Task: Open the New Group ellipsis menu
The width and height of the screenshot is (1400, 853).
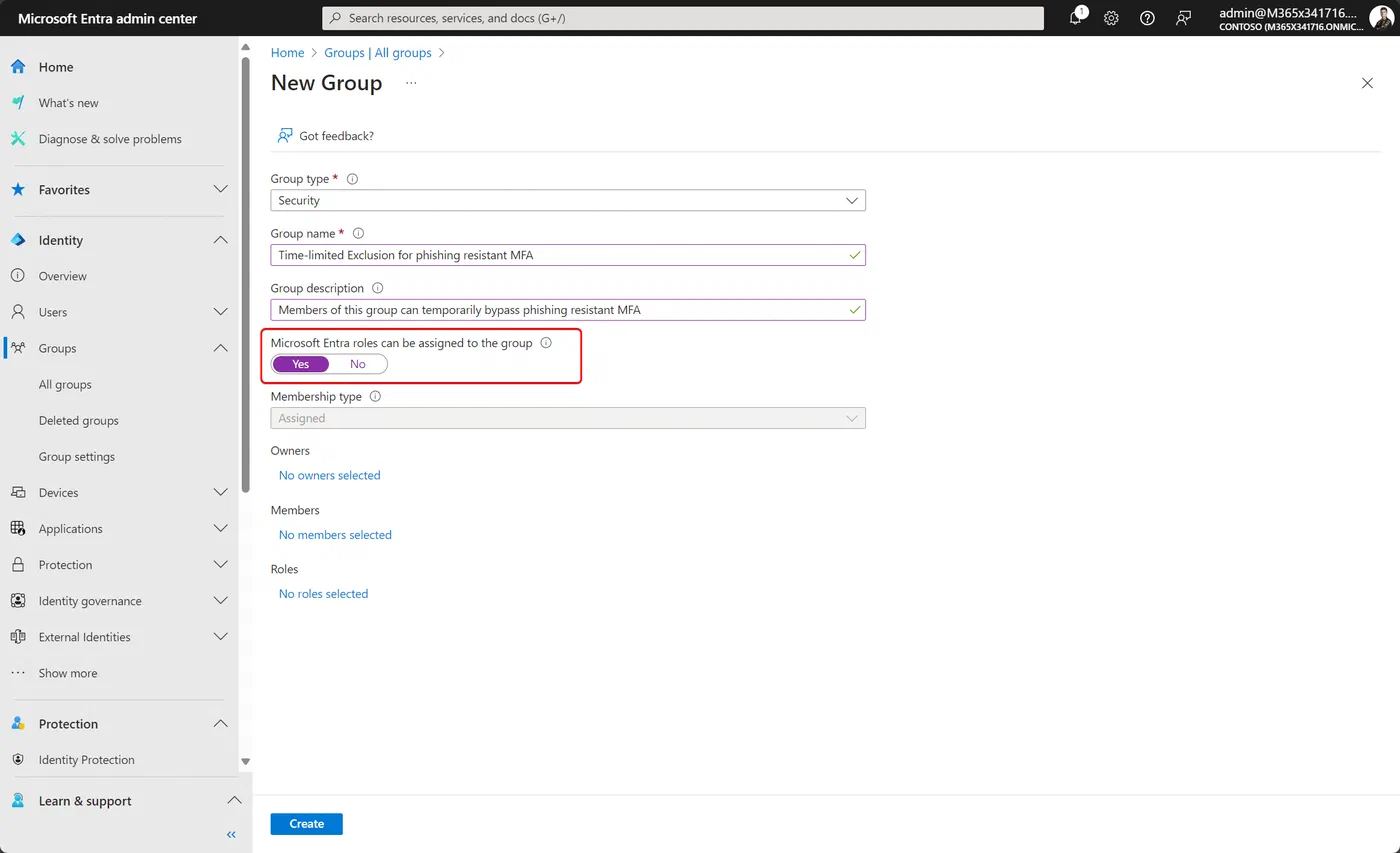Action: click(x=411, y=83)
